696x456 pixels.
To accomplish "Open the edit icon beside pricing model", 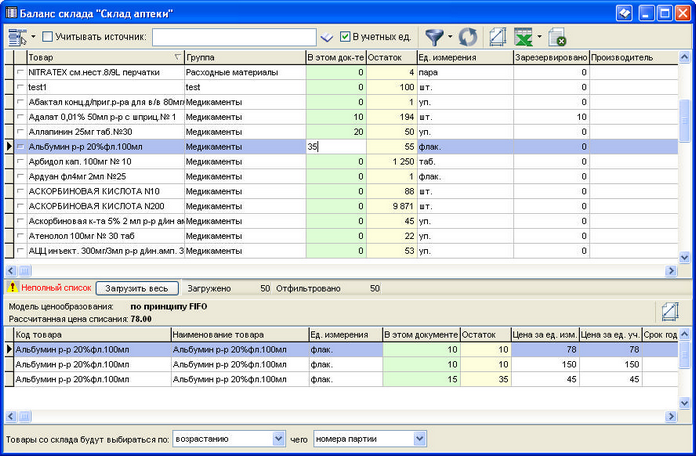I will (x=670, y=311).
